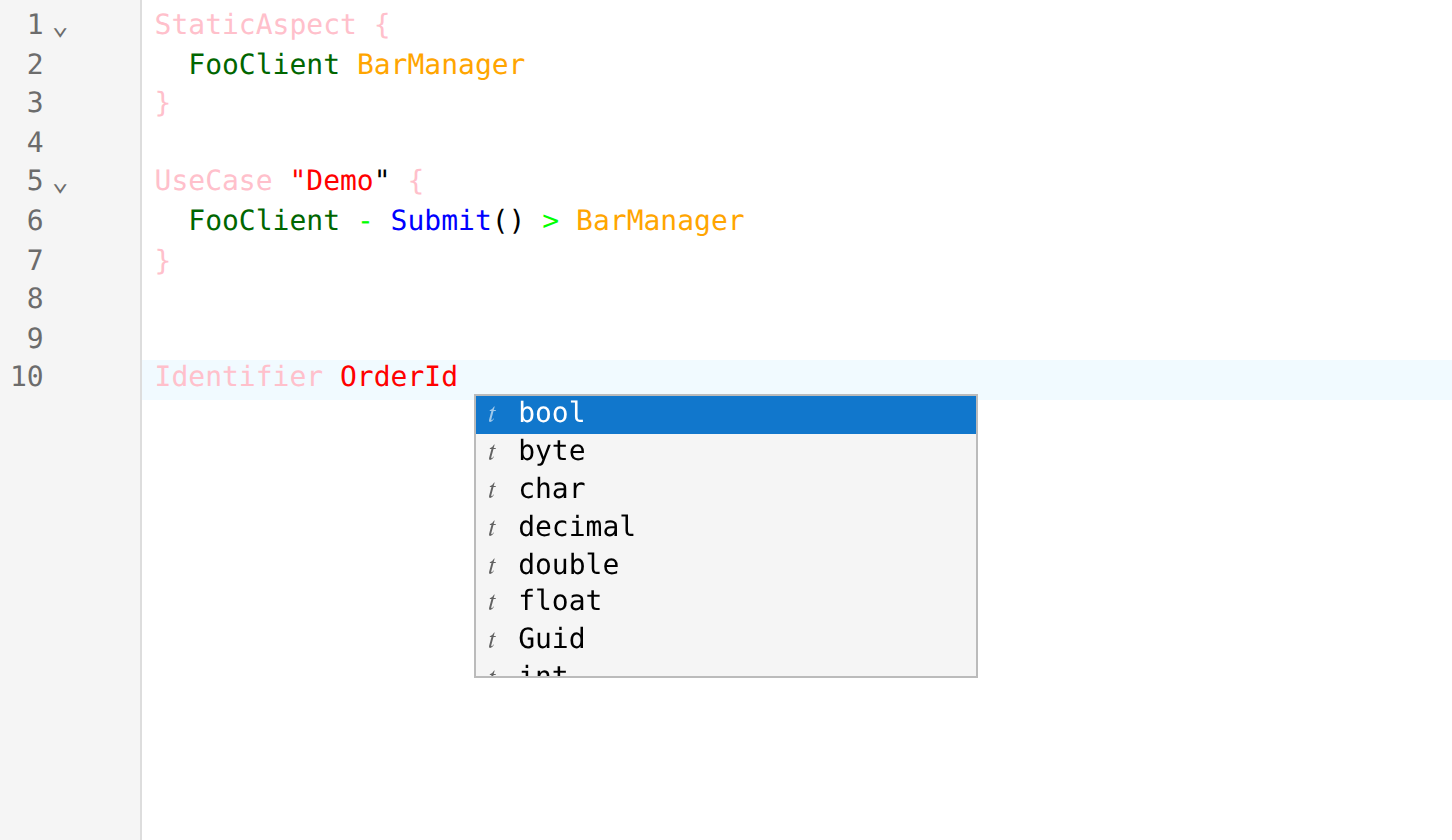Place cursor on OrderId
This screenshot has width=1452, height=840.
click(x=399, y=377)
